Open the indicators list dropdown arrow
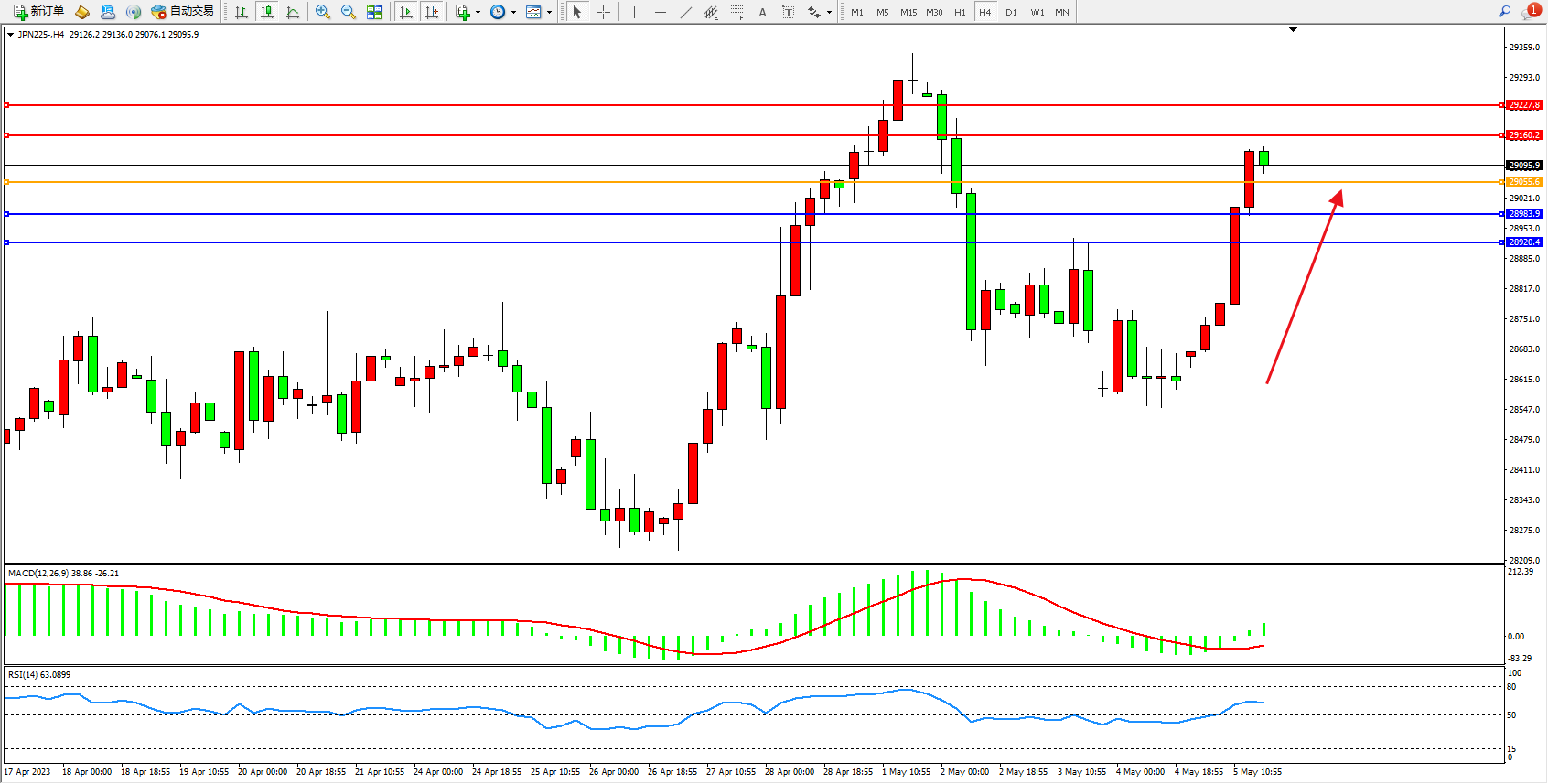Screen dimensions: 1548x784 click(x=478, y=13)
